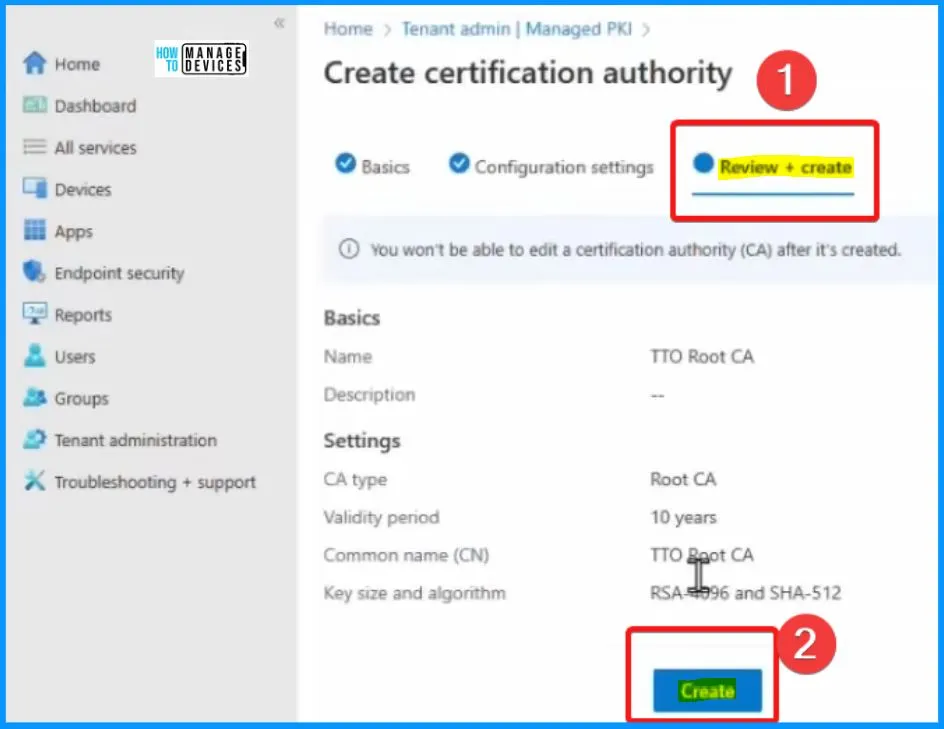The height and width of the screenshot is (729, 944).
Task: Click the info icon in the warning banner
Action: (x=349, y=249)
